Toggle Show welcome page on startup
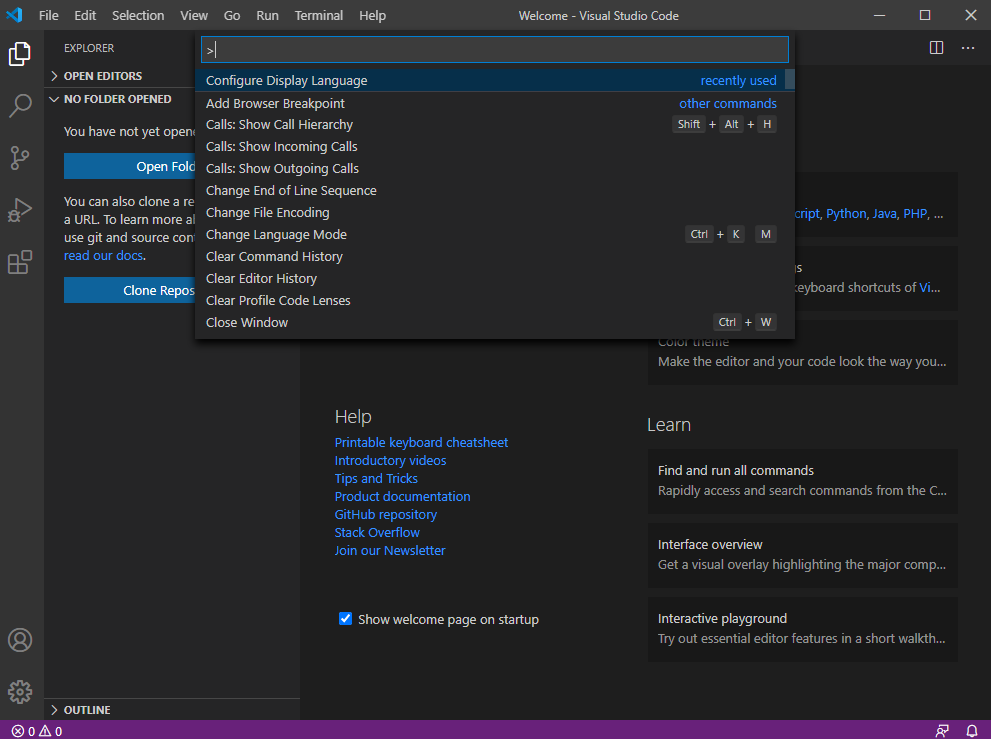Image resolution: width=991 pixels, height=739 pixels. (346, 619)
